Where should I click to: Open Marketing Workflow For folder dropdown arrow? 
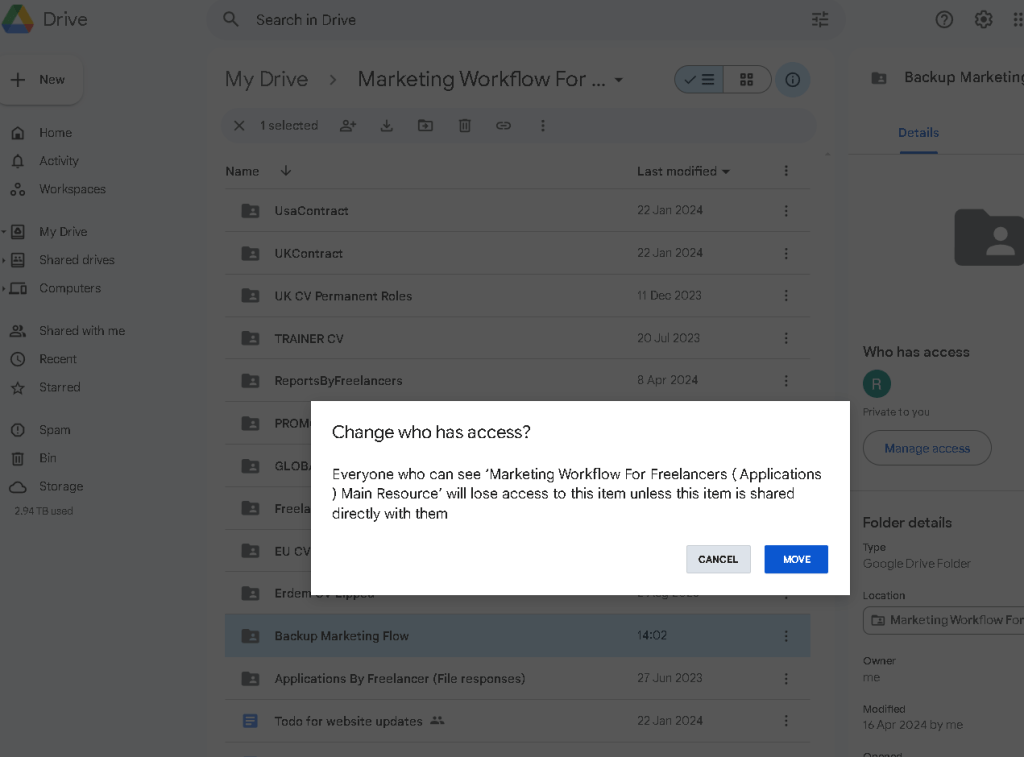click(x=618, y=80)
